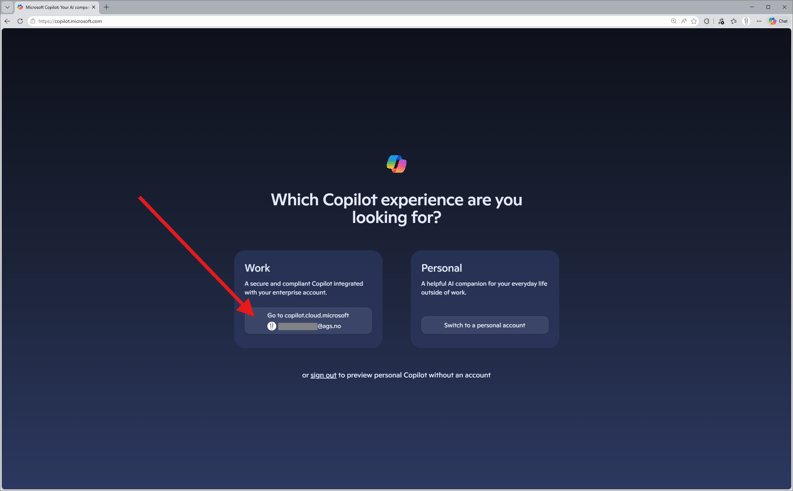Image resolution: width=793 pixels, height=491 pixels.
Task: Click the Copilot logo above heading
Action: coord(396,164)
